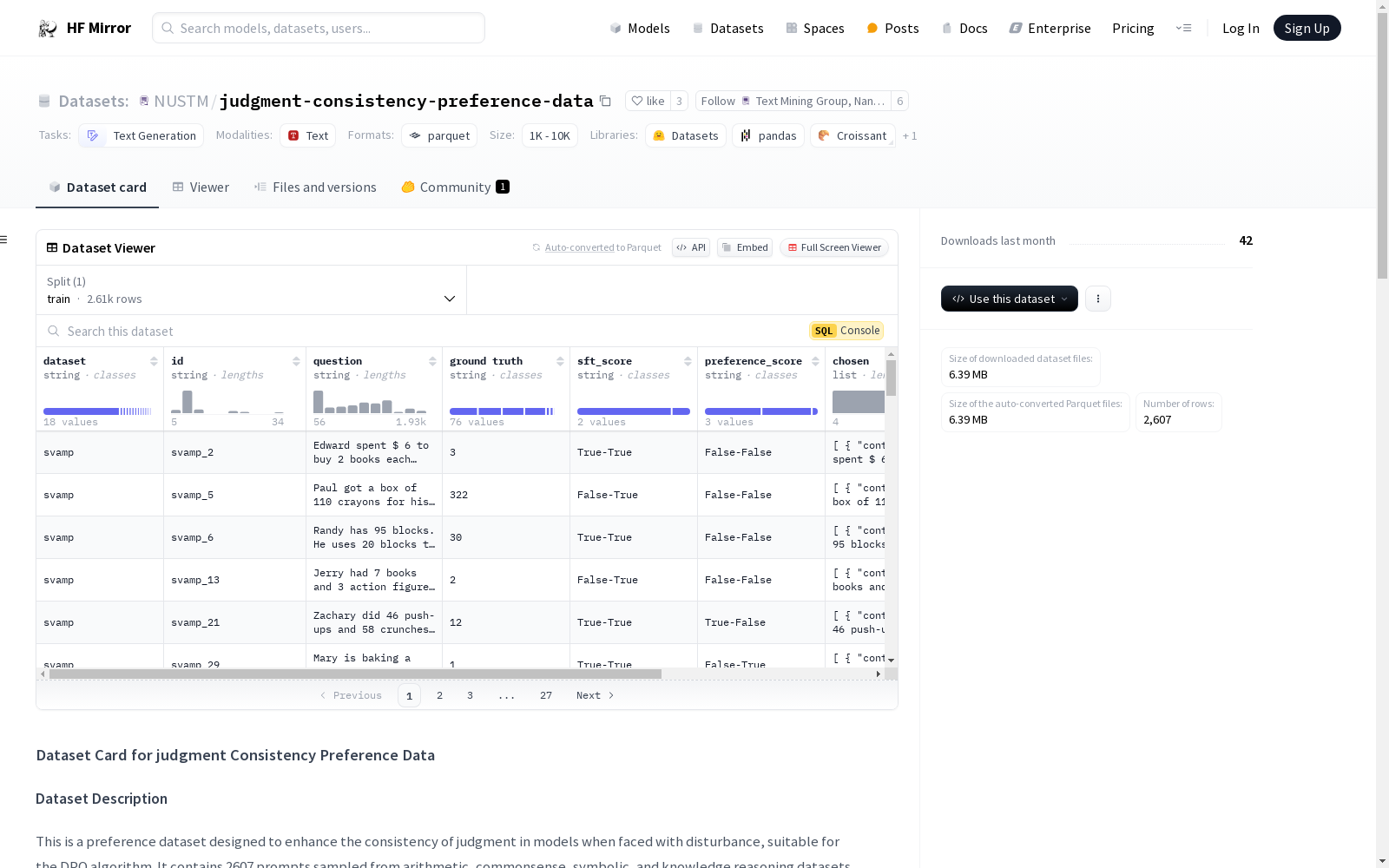Click the Text Generation task tag
The image size is (1389, 868).
(142, 135)
